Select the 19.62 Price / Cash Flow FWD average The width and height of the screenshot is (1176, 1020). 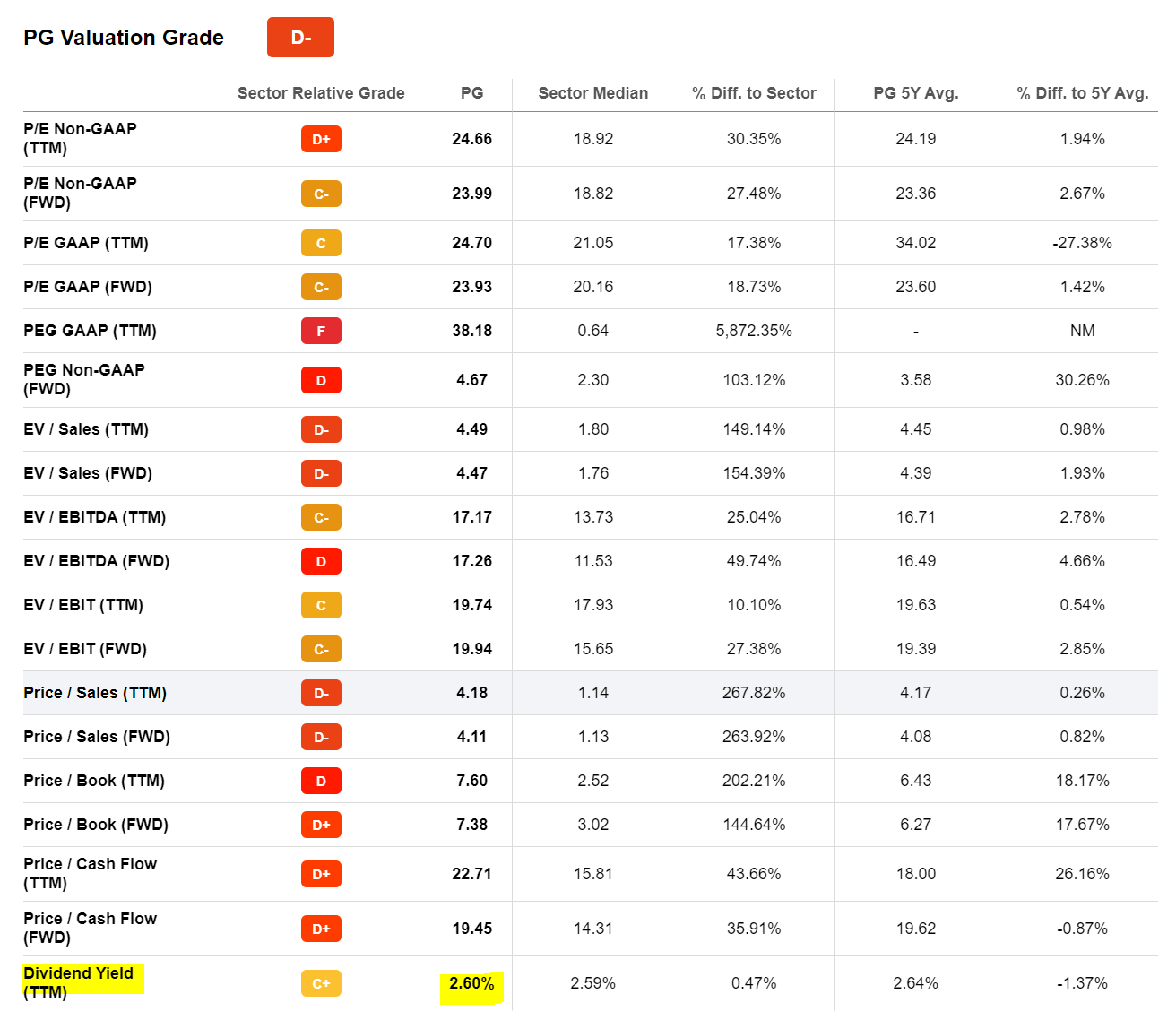pos(916,929)
